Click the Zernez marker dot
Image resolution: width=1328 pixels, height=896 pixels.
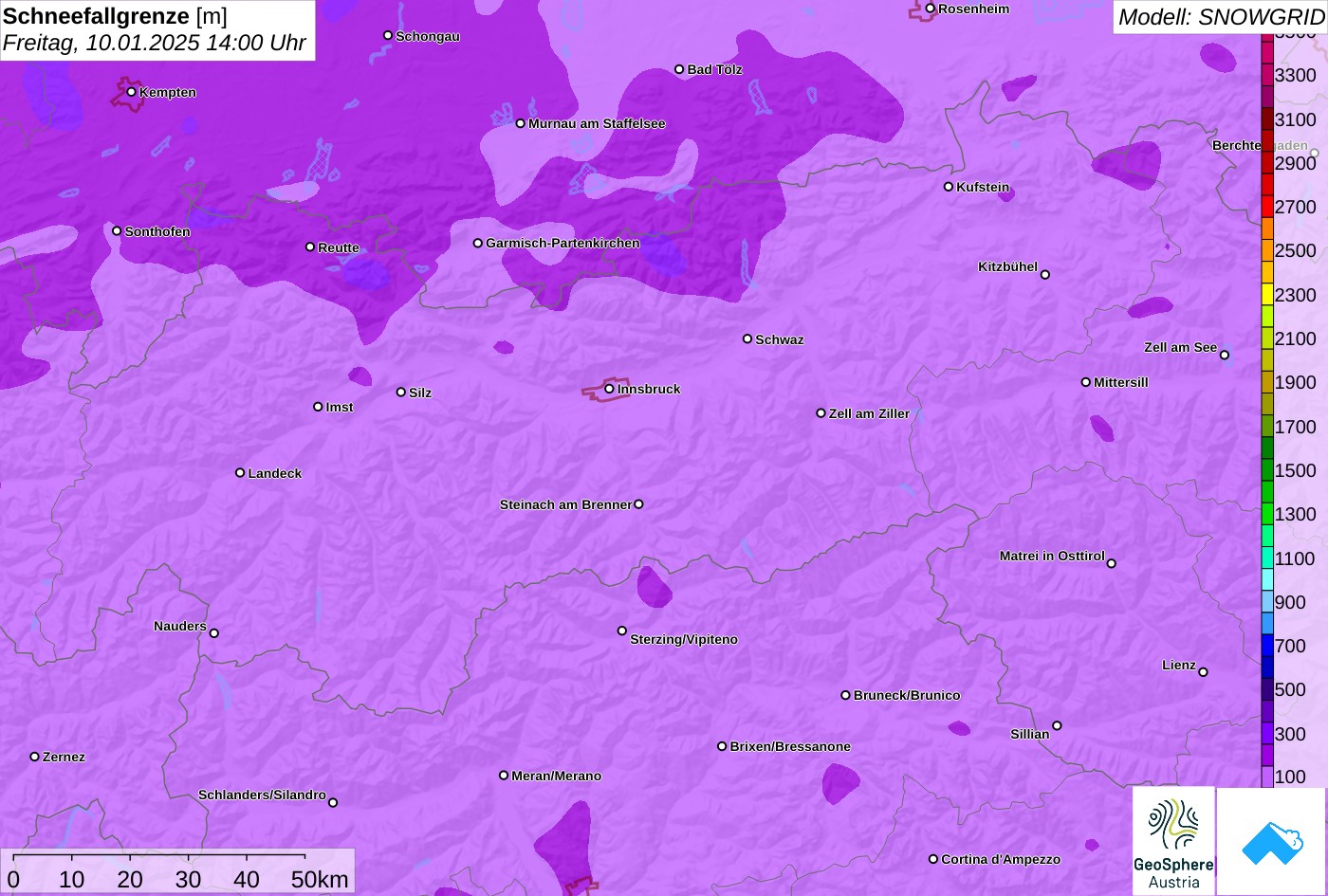point(35,757)
